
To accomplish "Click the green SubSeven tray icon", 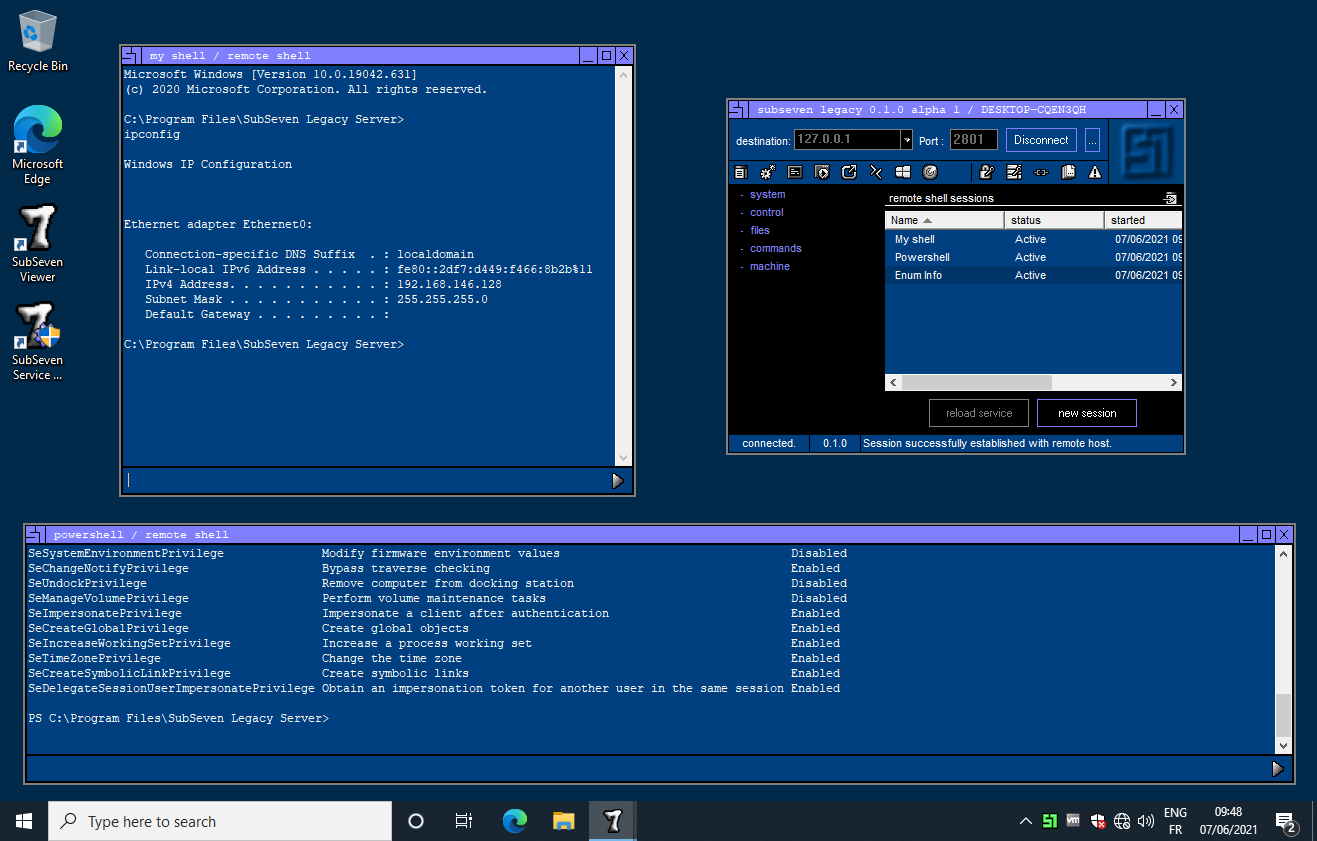I will [1049, 821].
